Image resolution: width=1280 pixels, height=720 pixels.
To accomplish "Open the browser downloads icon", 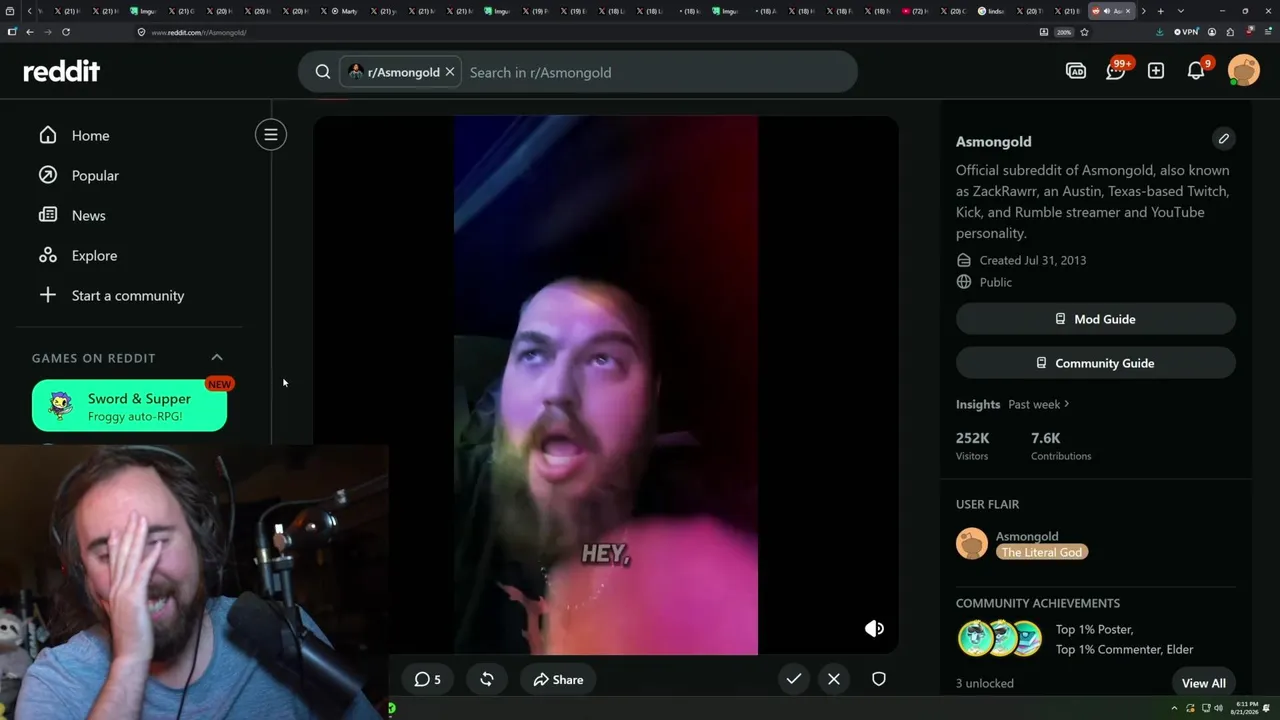I will 1160,32.
